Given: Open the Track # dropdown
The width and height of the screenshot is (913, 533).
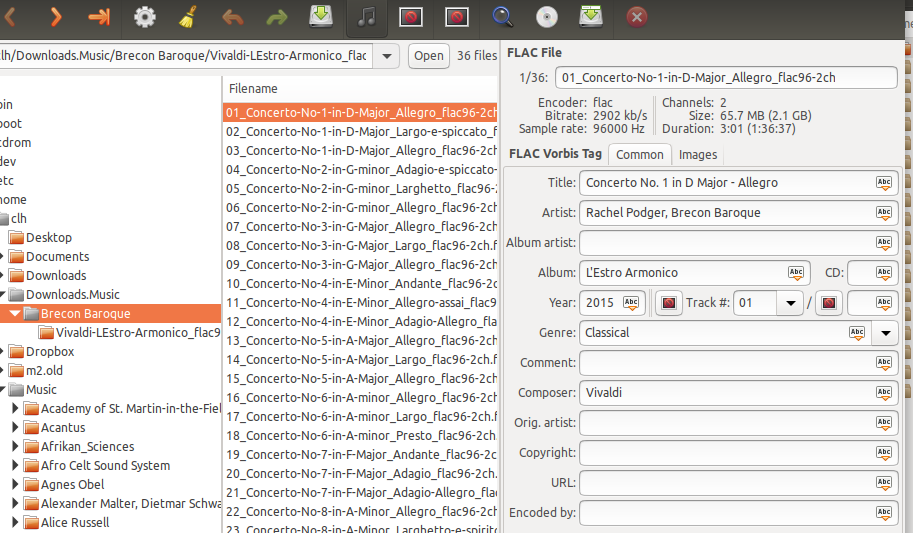Looking at the screenshot, I should (x=792, y=303).
